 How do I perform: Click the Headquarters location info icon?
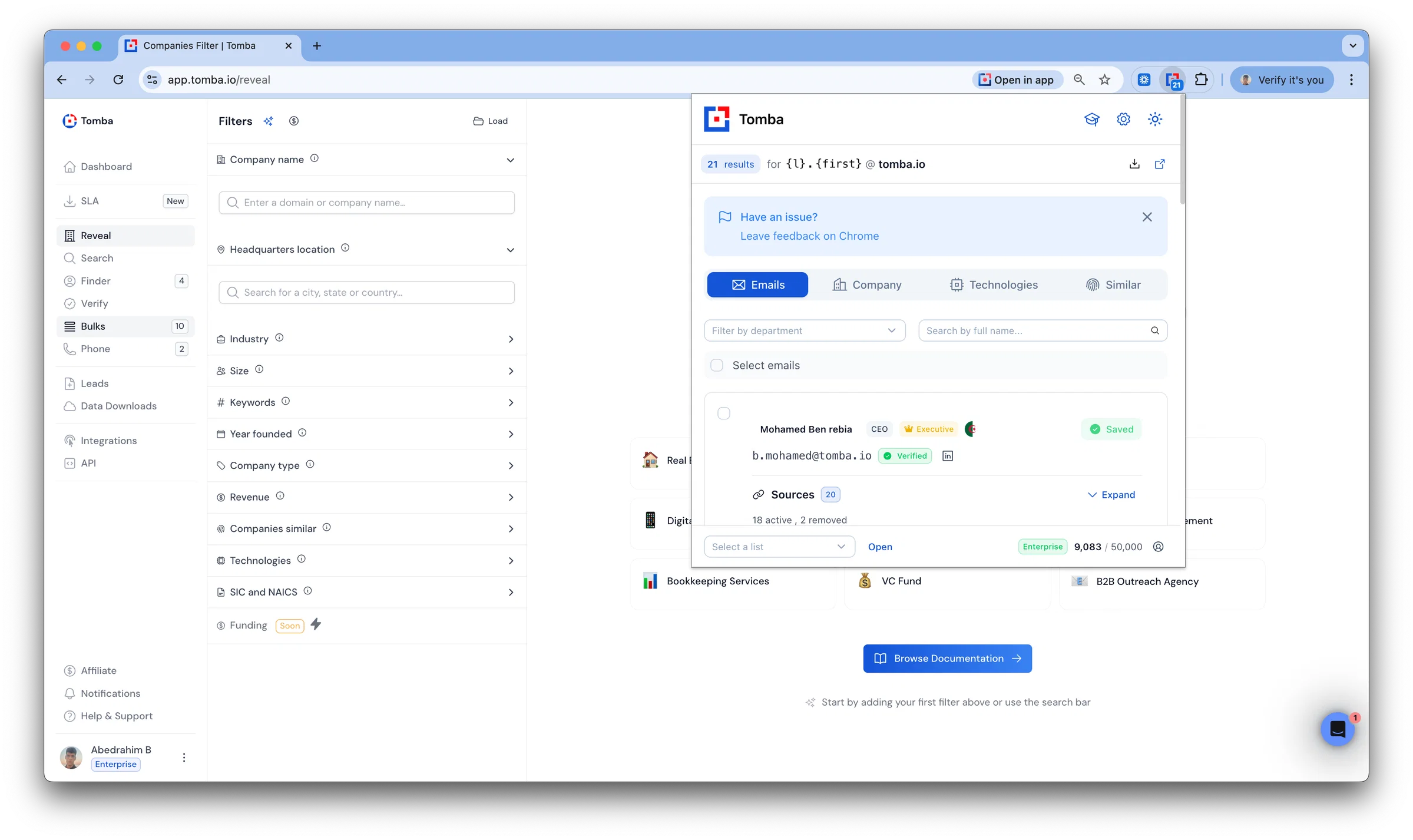click(345, 248)
